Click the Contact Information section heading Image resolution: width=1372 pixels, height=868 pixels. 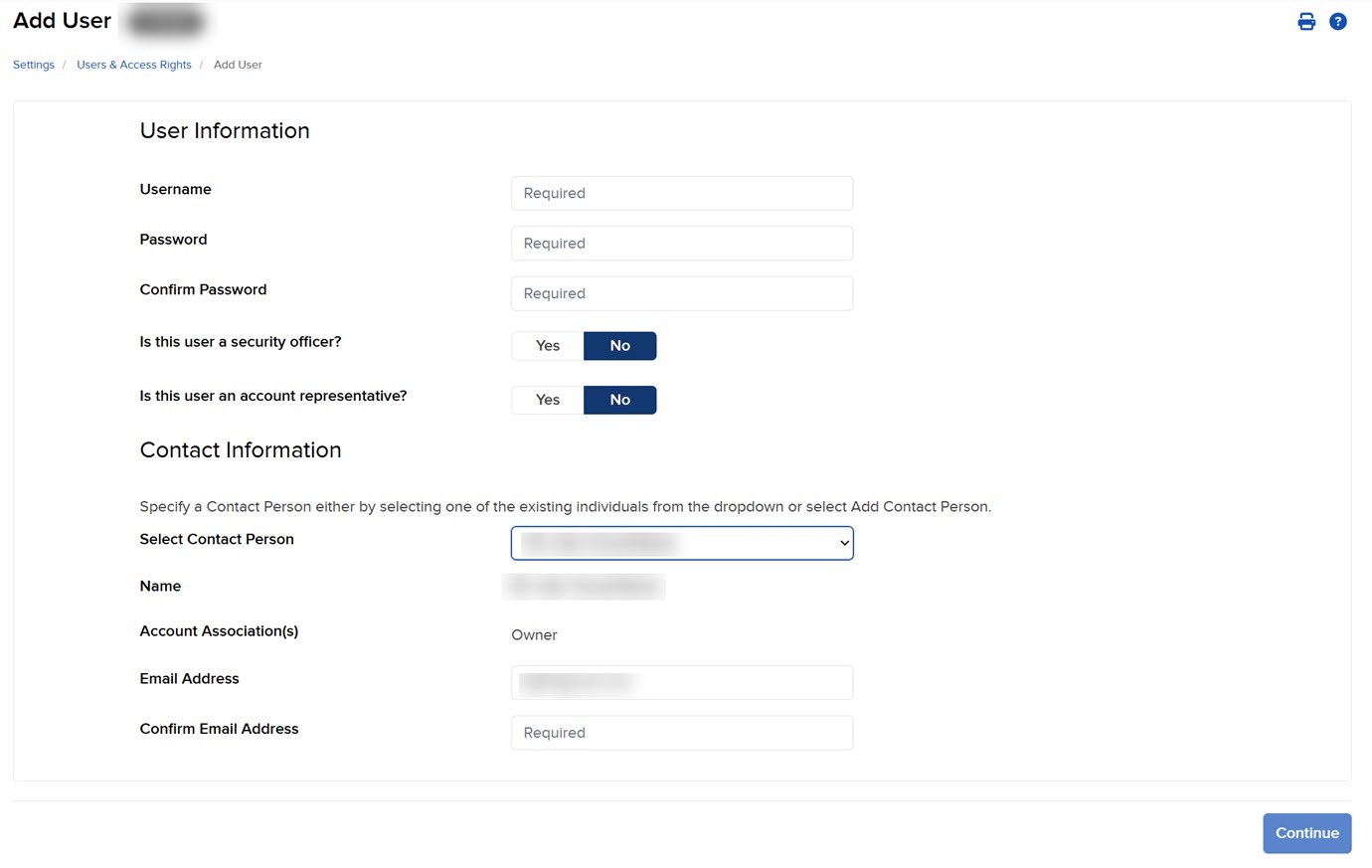241,449
